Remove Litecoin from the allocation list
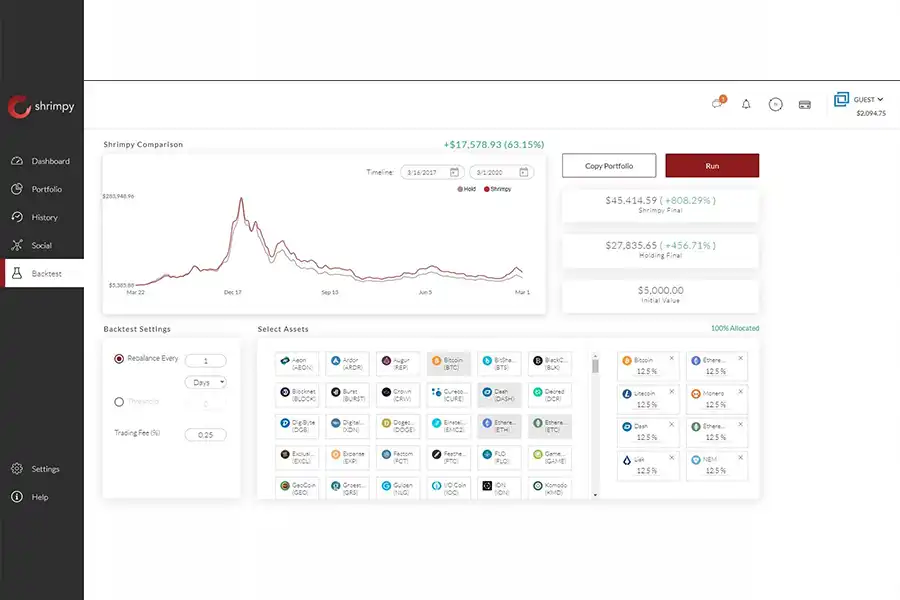The width and height of the screenshot is (900, 600). click(x=672, y=392)
